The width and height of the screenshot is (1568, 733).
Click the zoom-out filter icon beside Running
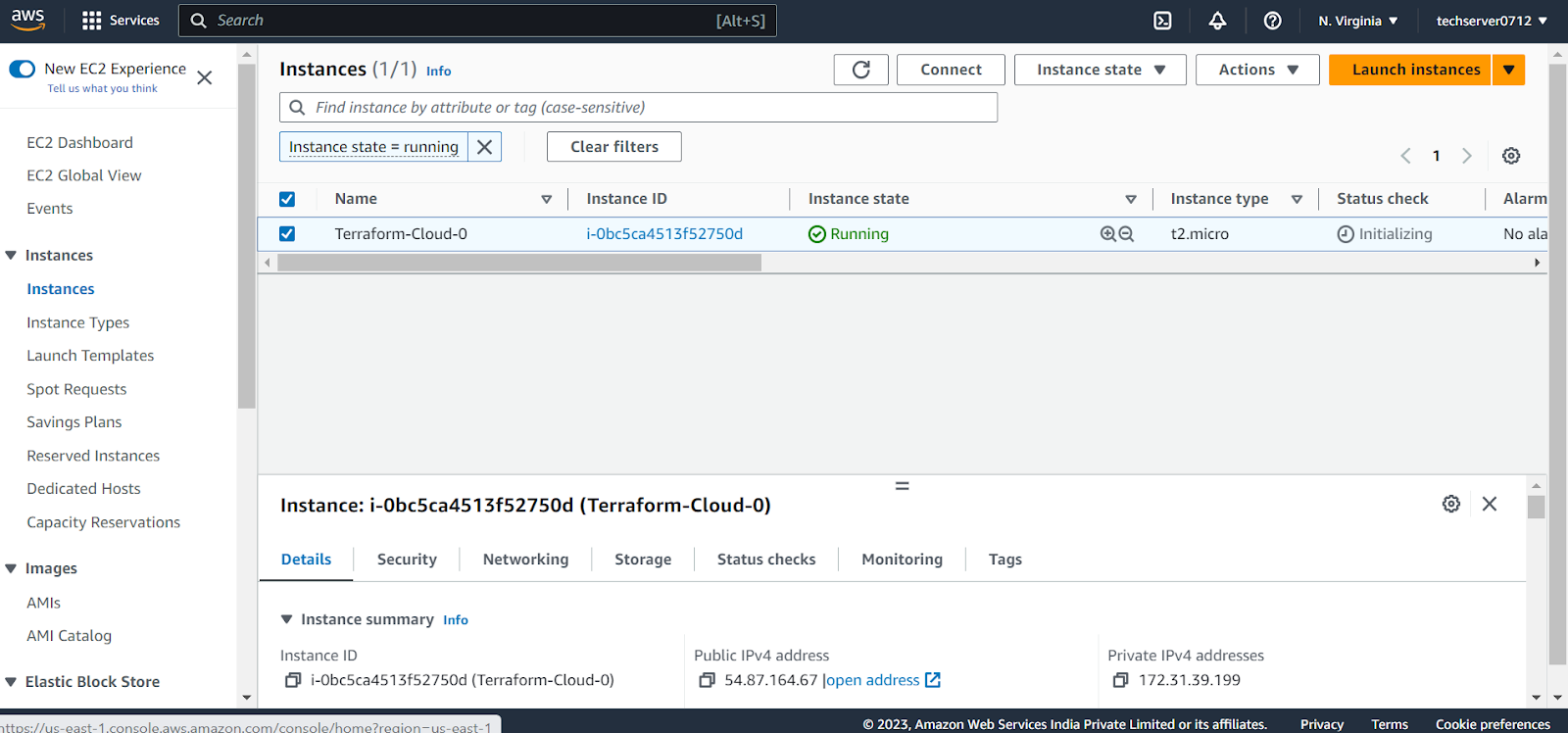1126,234
